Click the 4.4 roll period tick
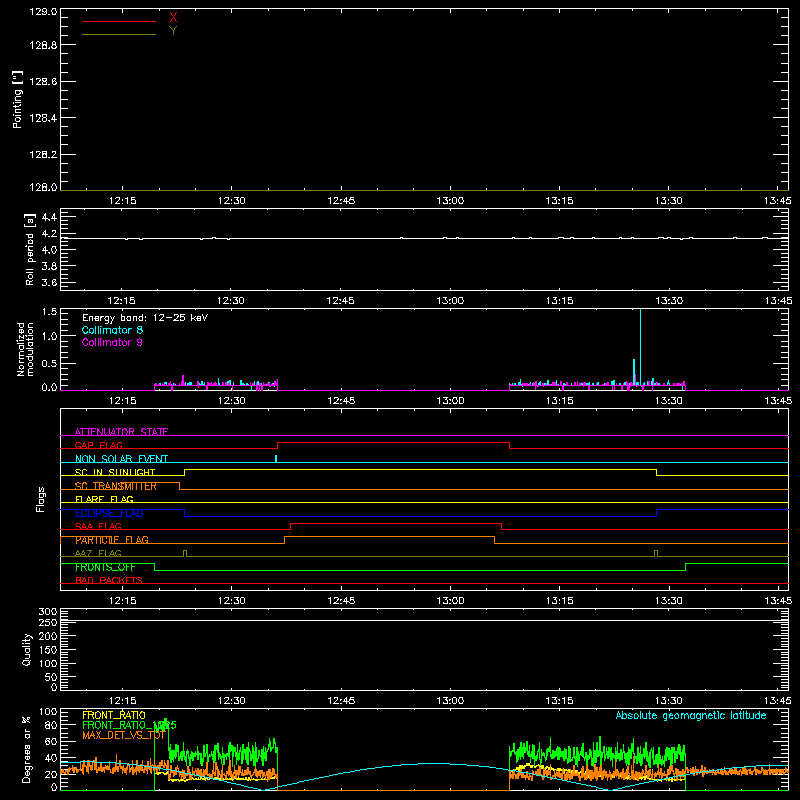This screenshot has width=800, height=800. (49, 217)
